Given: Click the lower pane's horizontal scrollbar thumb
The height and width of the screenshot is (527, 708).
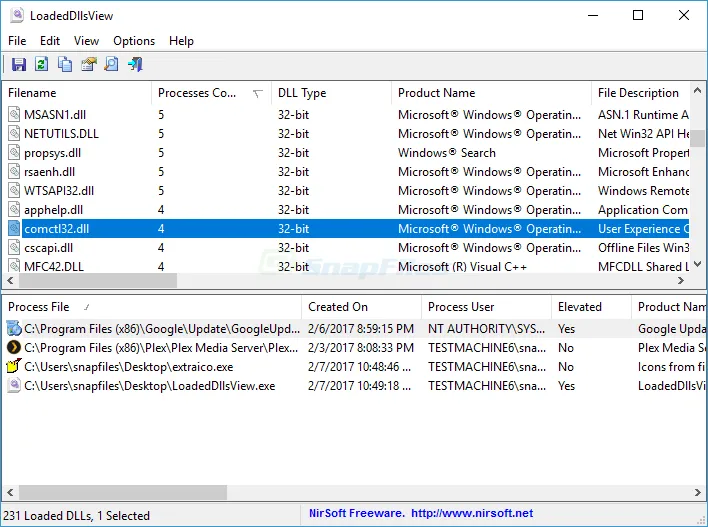Looking at the screenshot, I should coord(122,492).
